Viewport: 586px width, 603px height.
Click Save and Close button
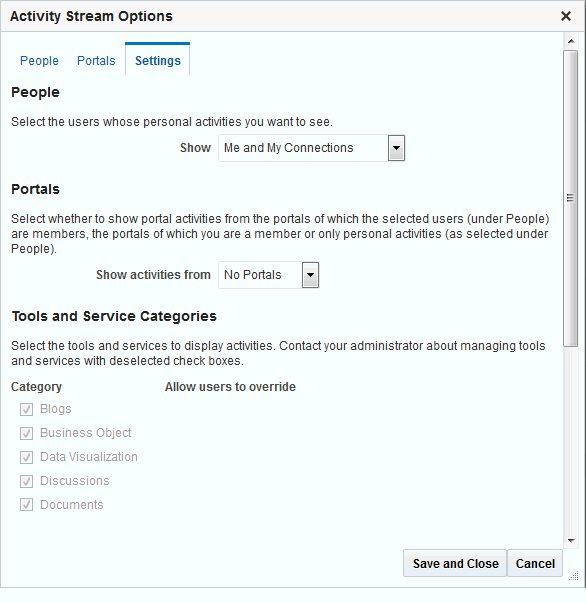(x=455, y=563)
